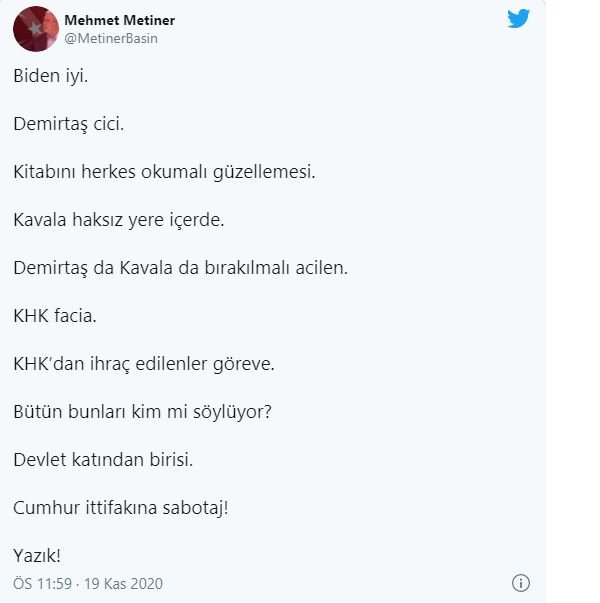Click the line 'Demirtaş cici.'
Screen dimensions: 600x603
(68, 124)
